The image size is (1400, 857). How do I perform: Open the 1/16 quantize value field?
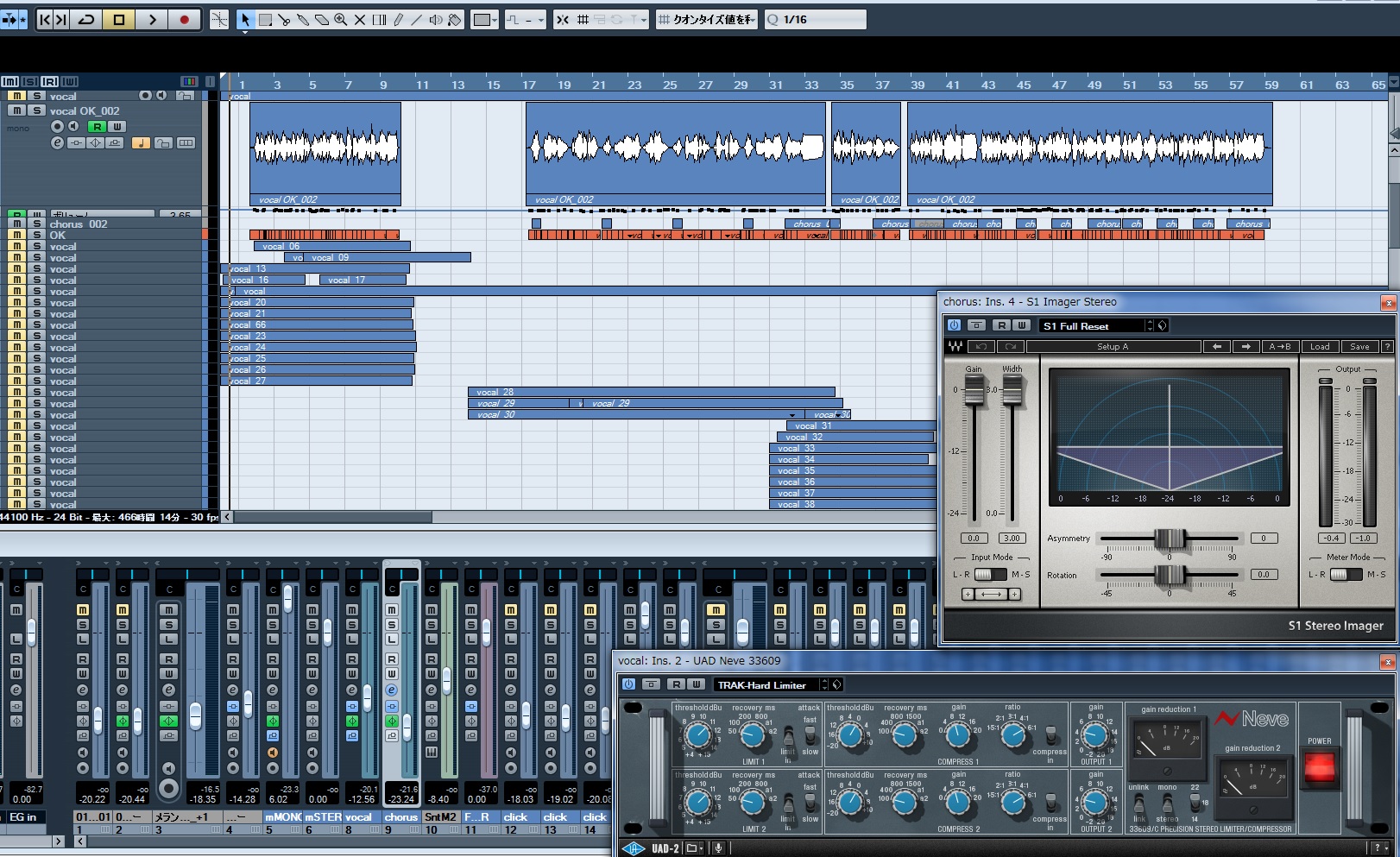coord(815,19)
